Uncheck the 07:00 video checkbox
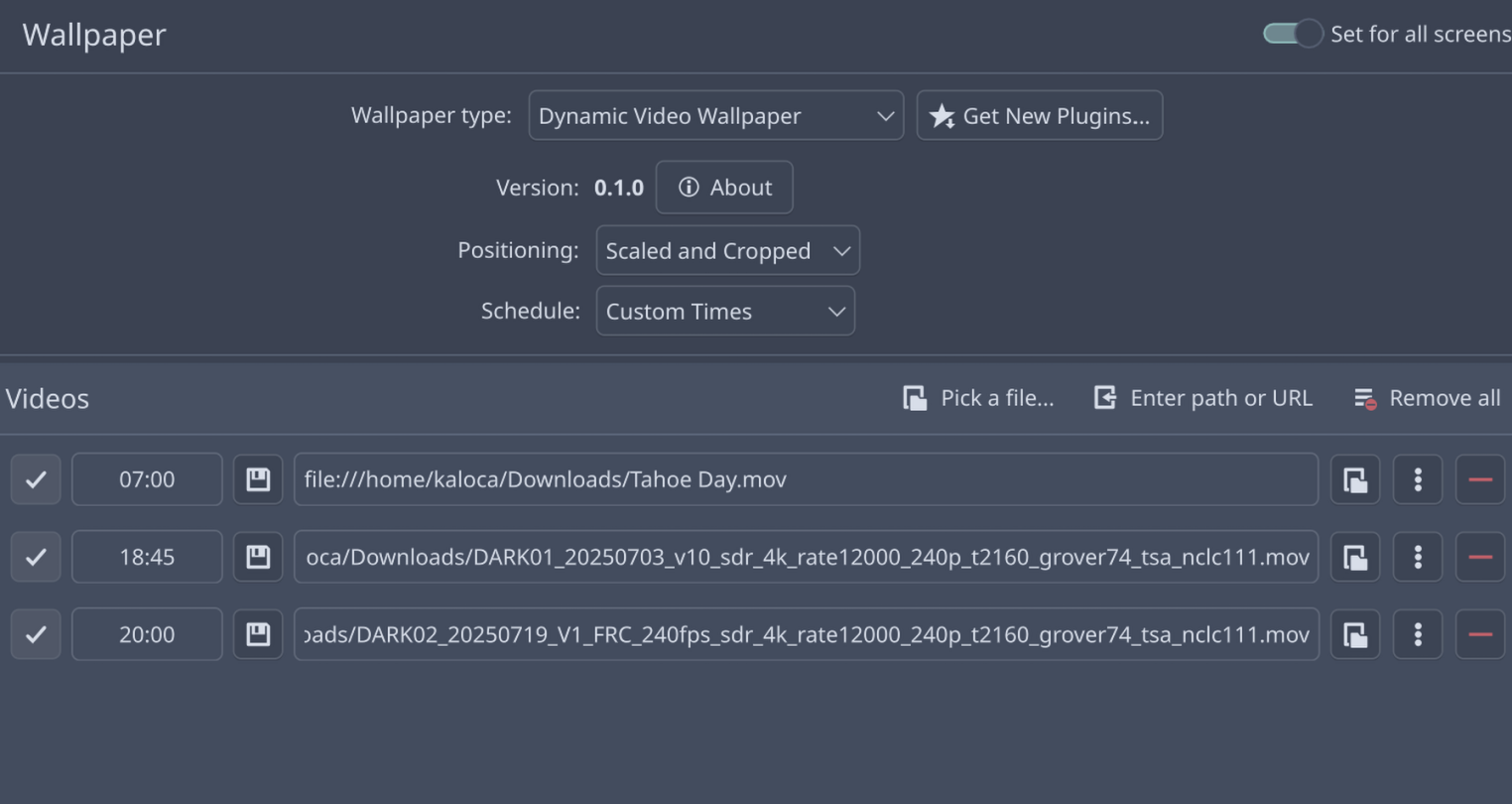Image resolution: width=1512 pixels, height=804 pixels. 36,479
